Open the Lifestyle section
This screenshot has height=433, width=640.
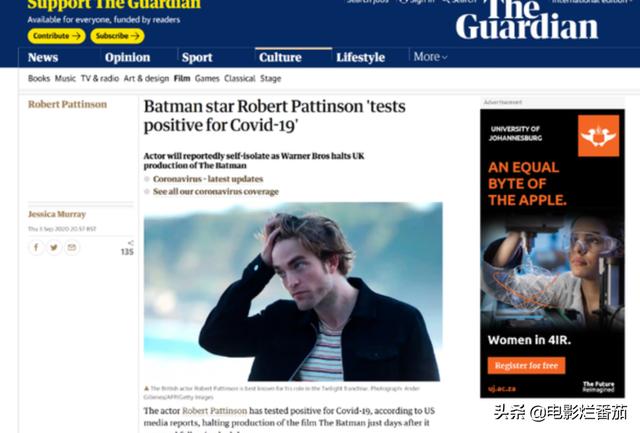coord(360,58)
